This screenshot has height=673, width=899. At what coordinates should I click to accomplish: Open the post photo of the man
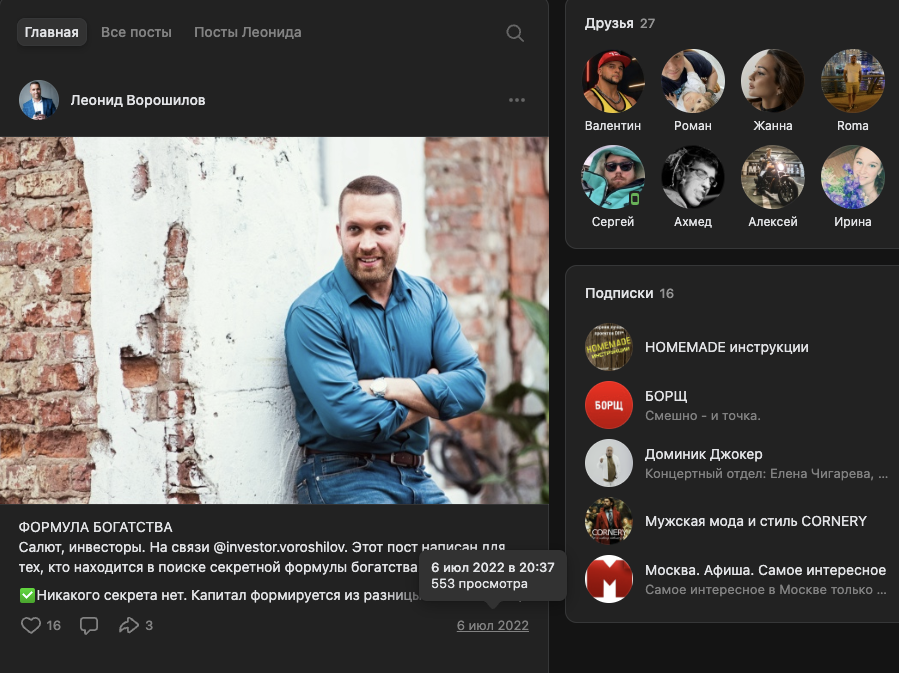[x=274, y=320]
